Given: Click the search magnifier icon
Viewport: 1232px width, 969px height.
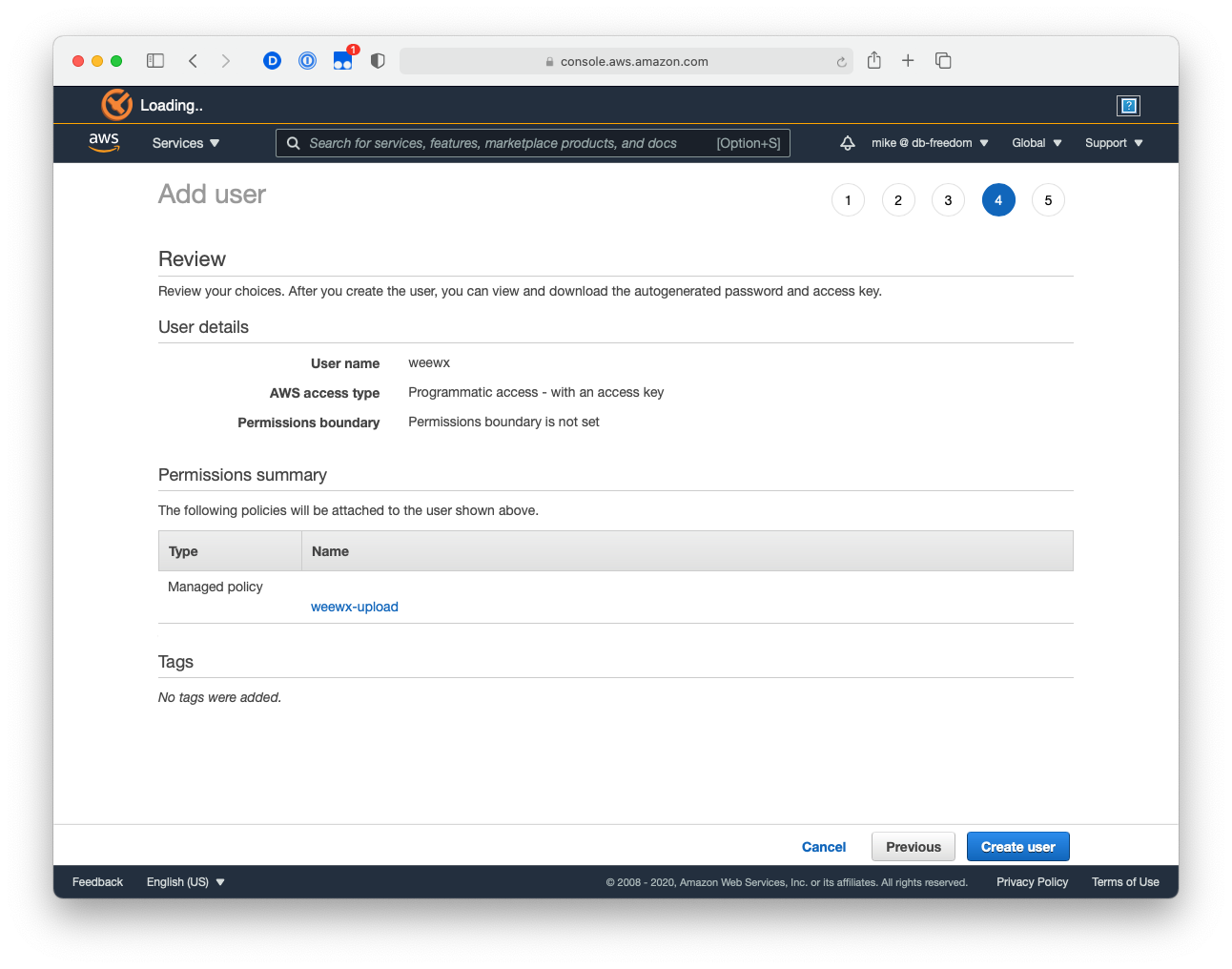Looking at the screenshot, I should [x=294, y=143].
